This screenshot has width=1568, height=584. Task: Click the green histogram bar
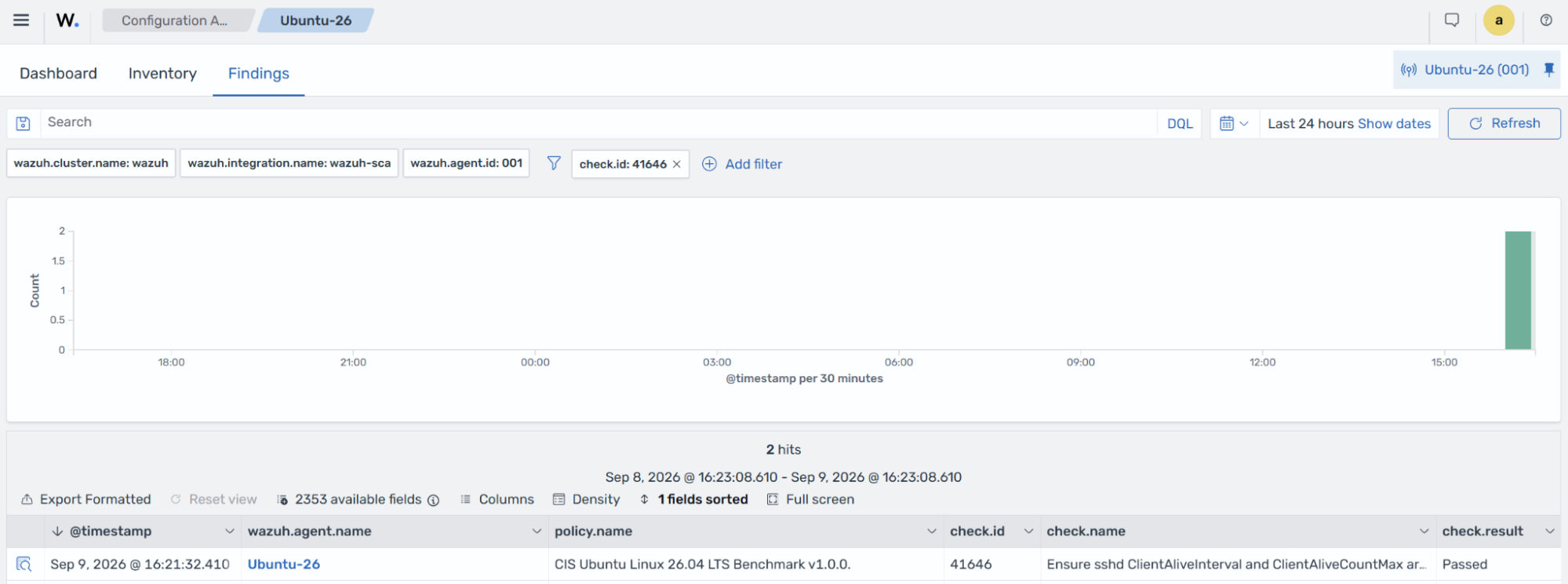click(1518, 290)
